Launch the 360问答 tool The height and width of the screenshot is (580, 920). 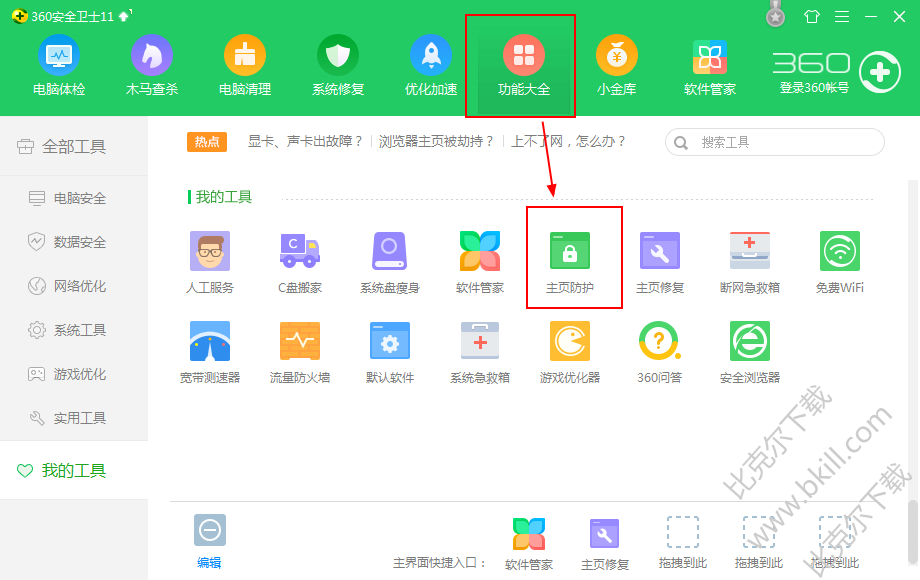point(660,352)
